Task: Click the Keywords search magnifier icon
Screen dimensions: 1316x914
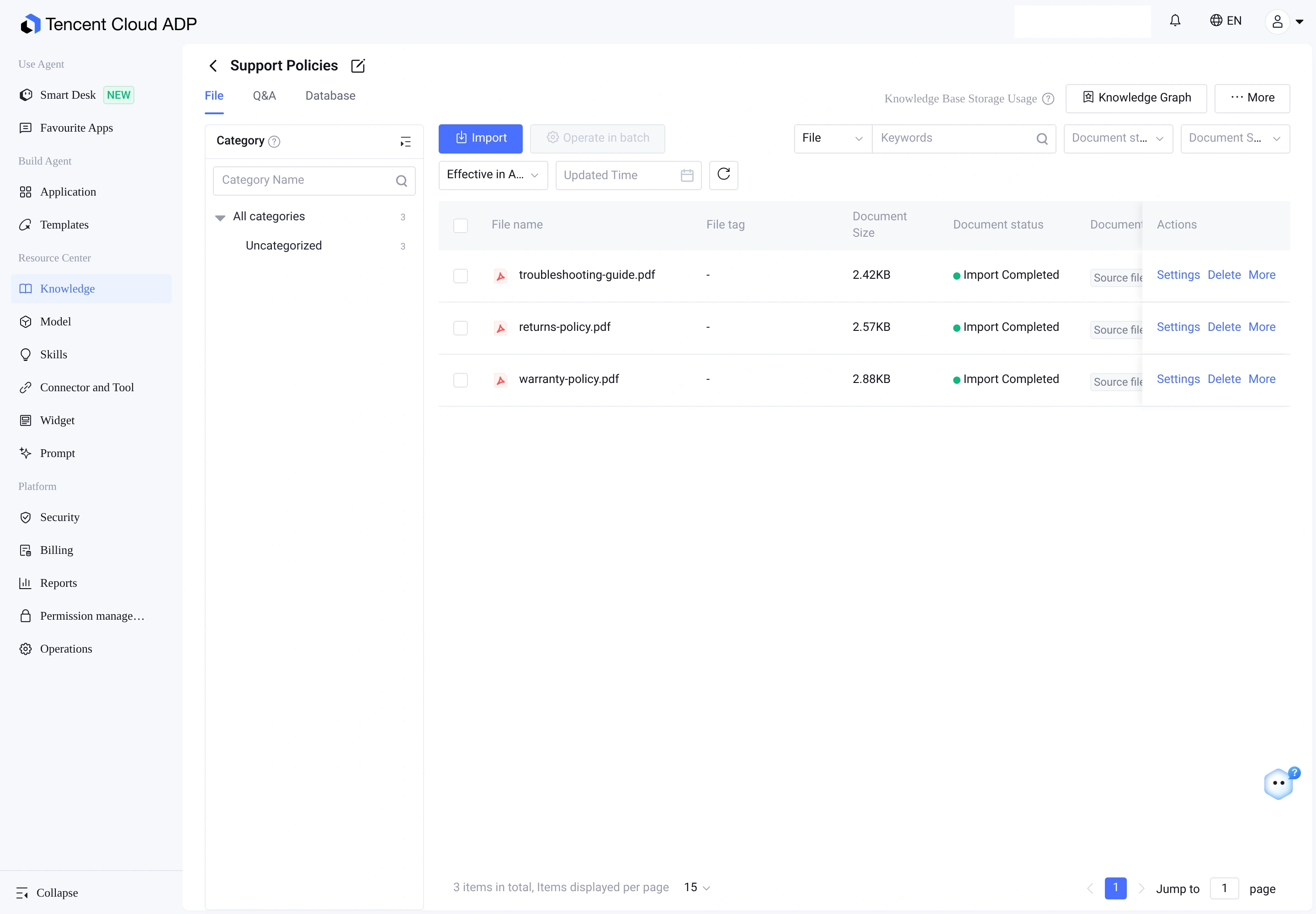Action: click(1042, 138)
